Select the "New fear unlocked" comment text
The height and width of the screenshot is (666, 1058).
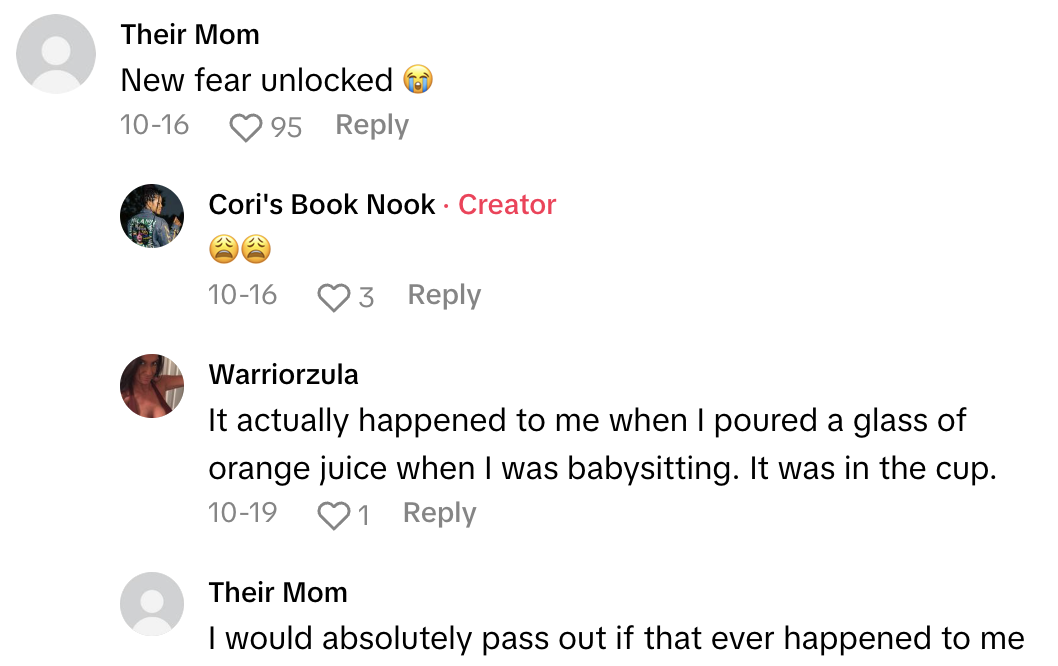click(x=256, y=81)
